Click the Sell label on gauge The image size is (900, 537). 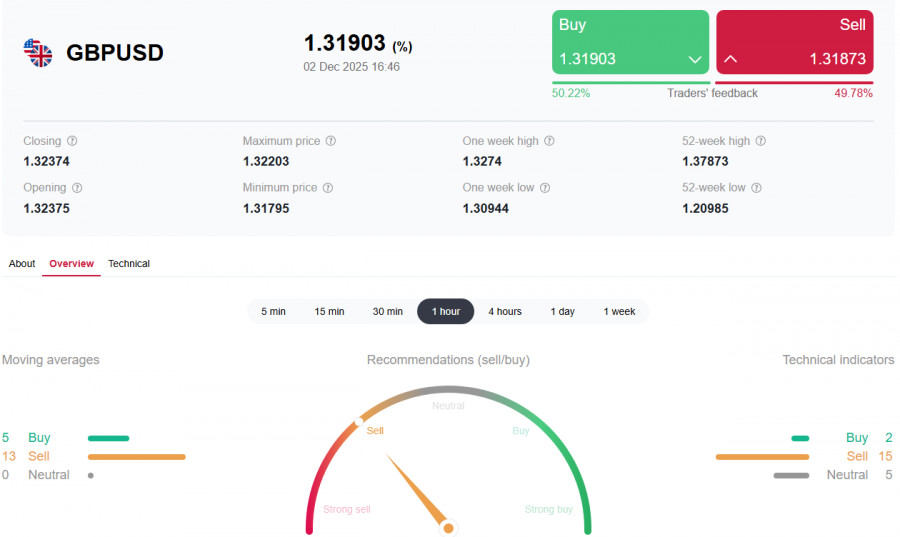click(375, 431)
